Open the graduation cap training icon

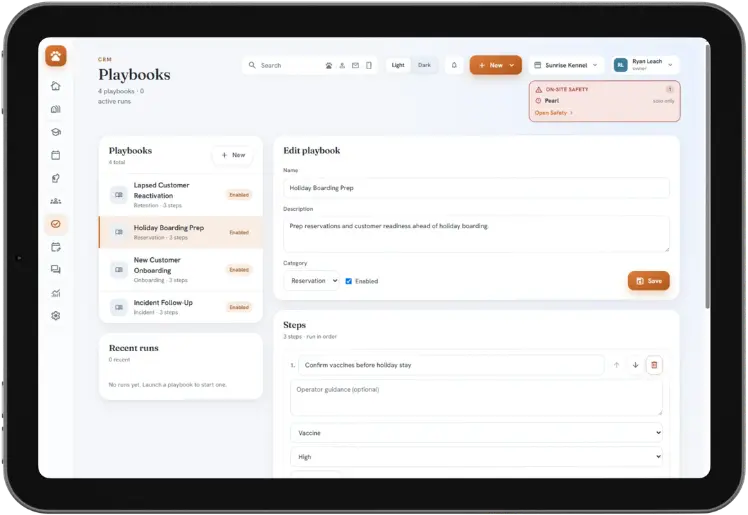pos(56,132)
